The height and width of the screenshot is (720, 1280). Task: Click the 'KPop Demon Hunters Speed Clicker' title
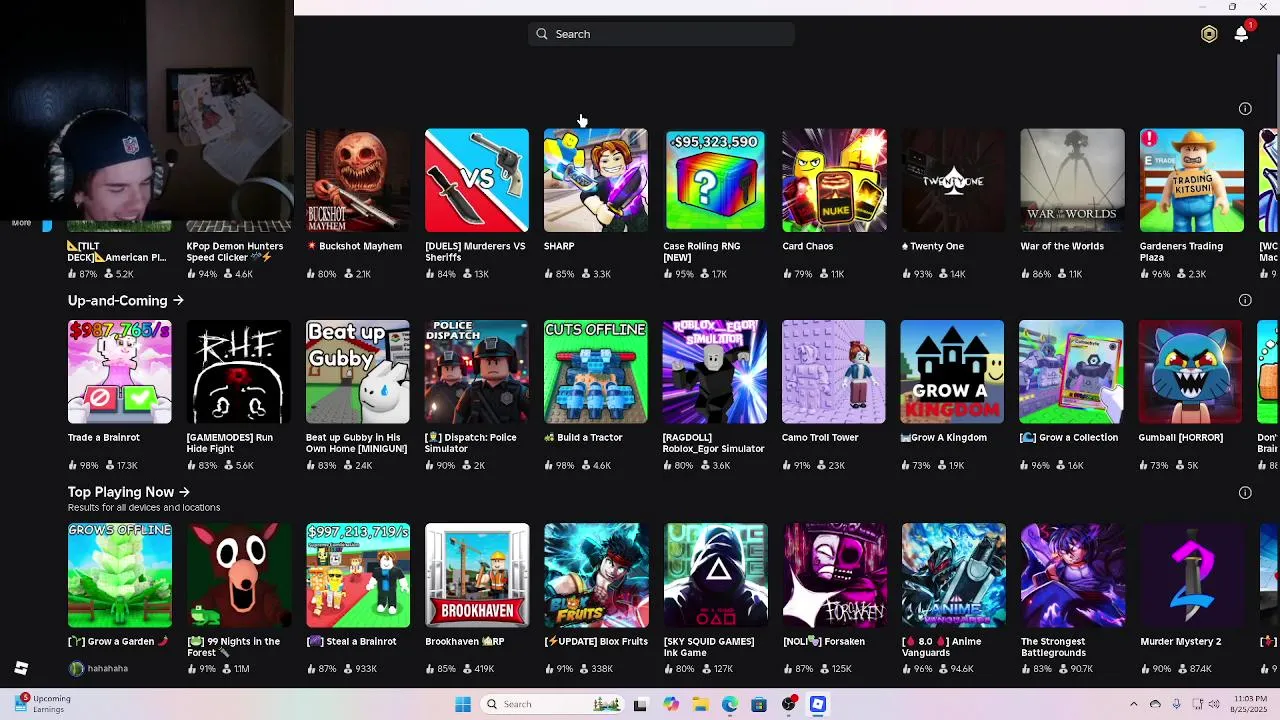click(235, 251)
